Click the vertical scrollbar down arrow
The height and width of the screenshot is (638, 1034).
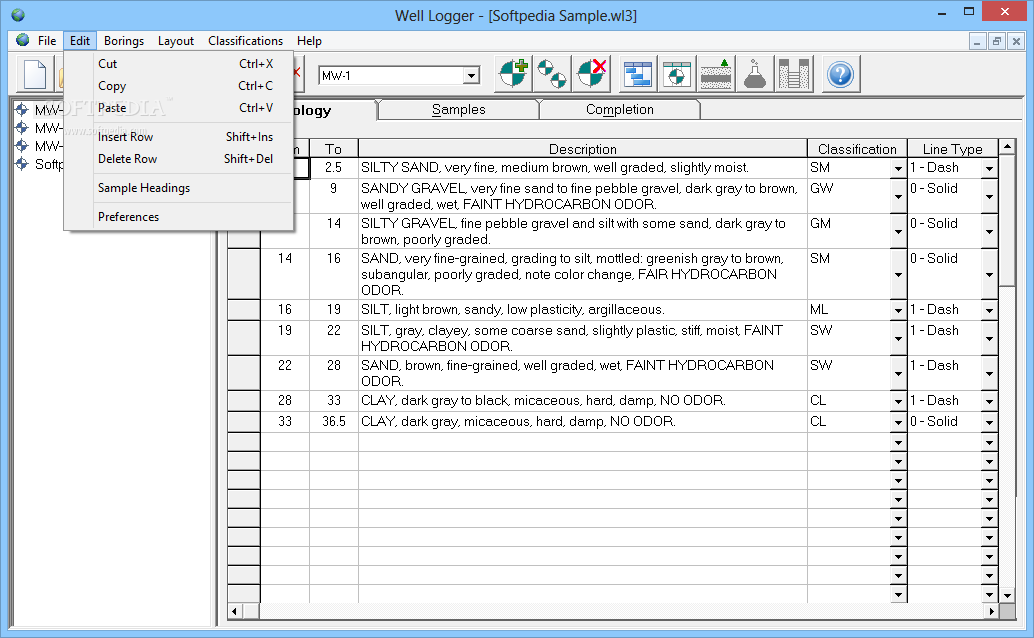[1007, 595]
